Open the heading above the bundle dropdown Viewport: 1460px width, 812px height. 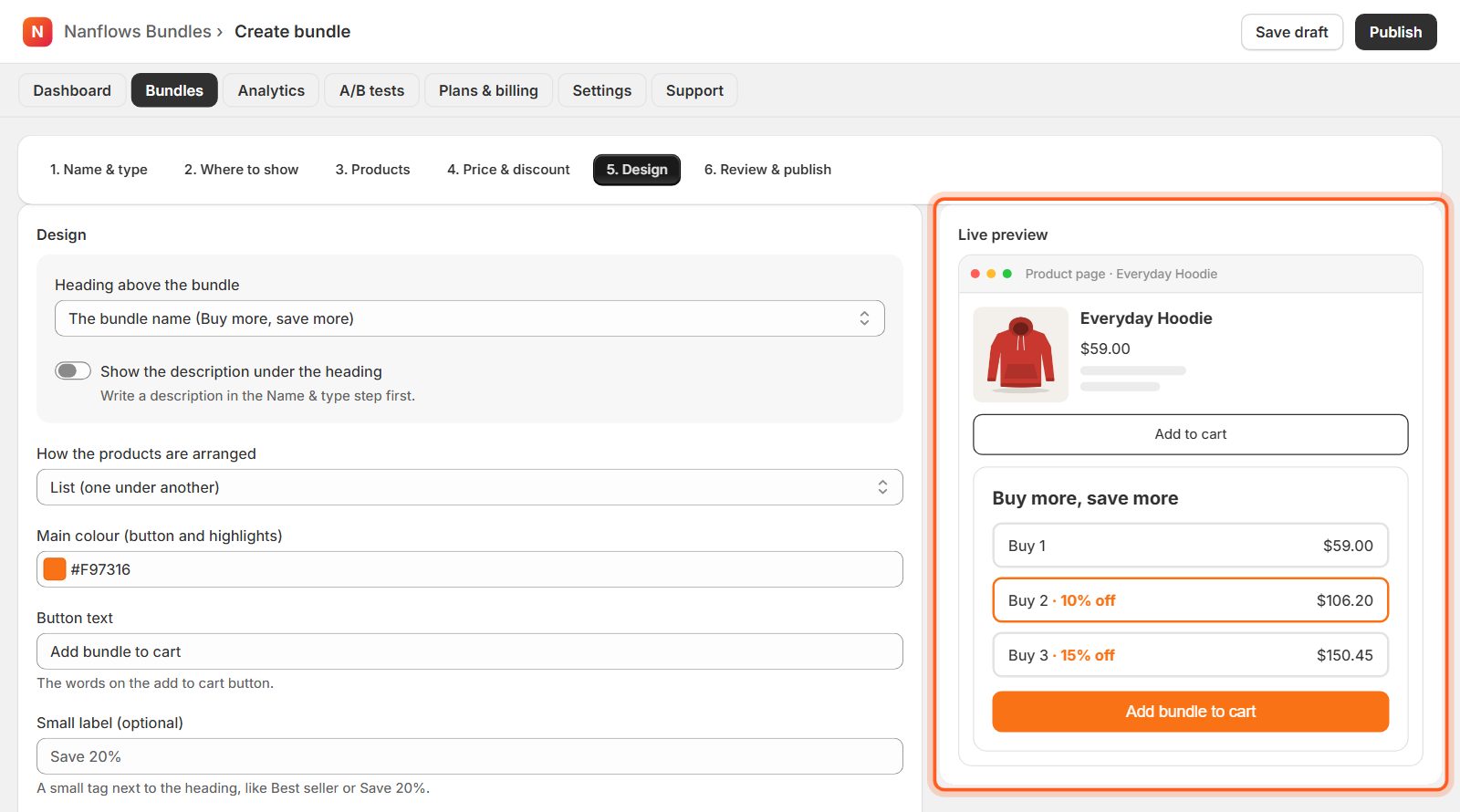pos(470,318)
